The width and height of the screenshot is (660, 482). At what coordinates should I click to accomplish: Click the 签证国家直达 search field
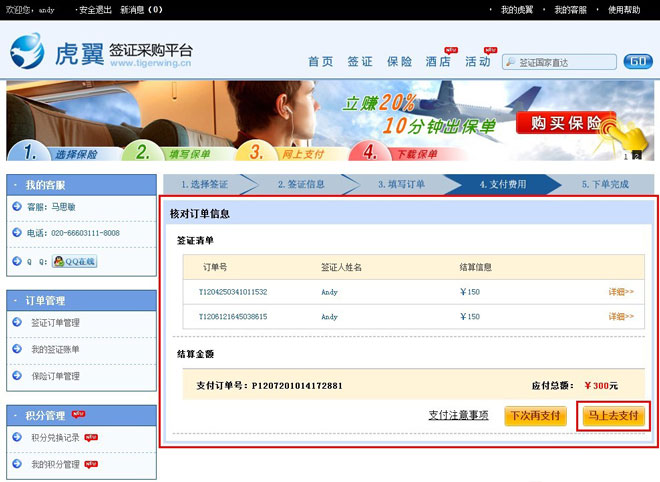[x=559, y=62]
